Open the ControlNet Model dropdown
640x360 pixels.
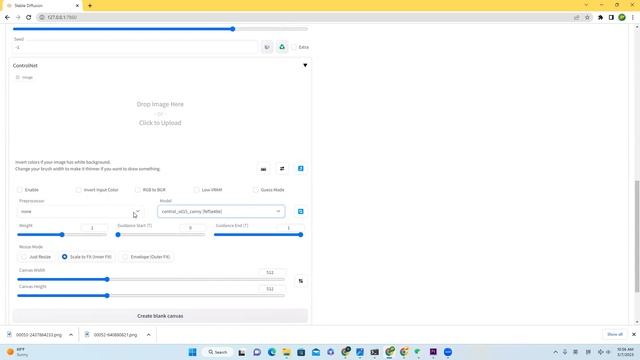pyautogui.click(x=221, y=211)
